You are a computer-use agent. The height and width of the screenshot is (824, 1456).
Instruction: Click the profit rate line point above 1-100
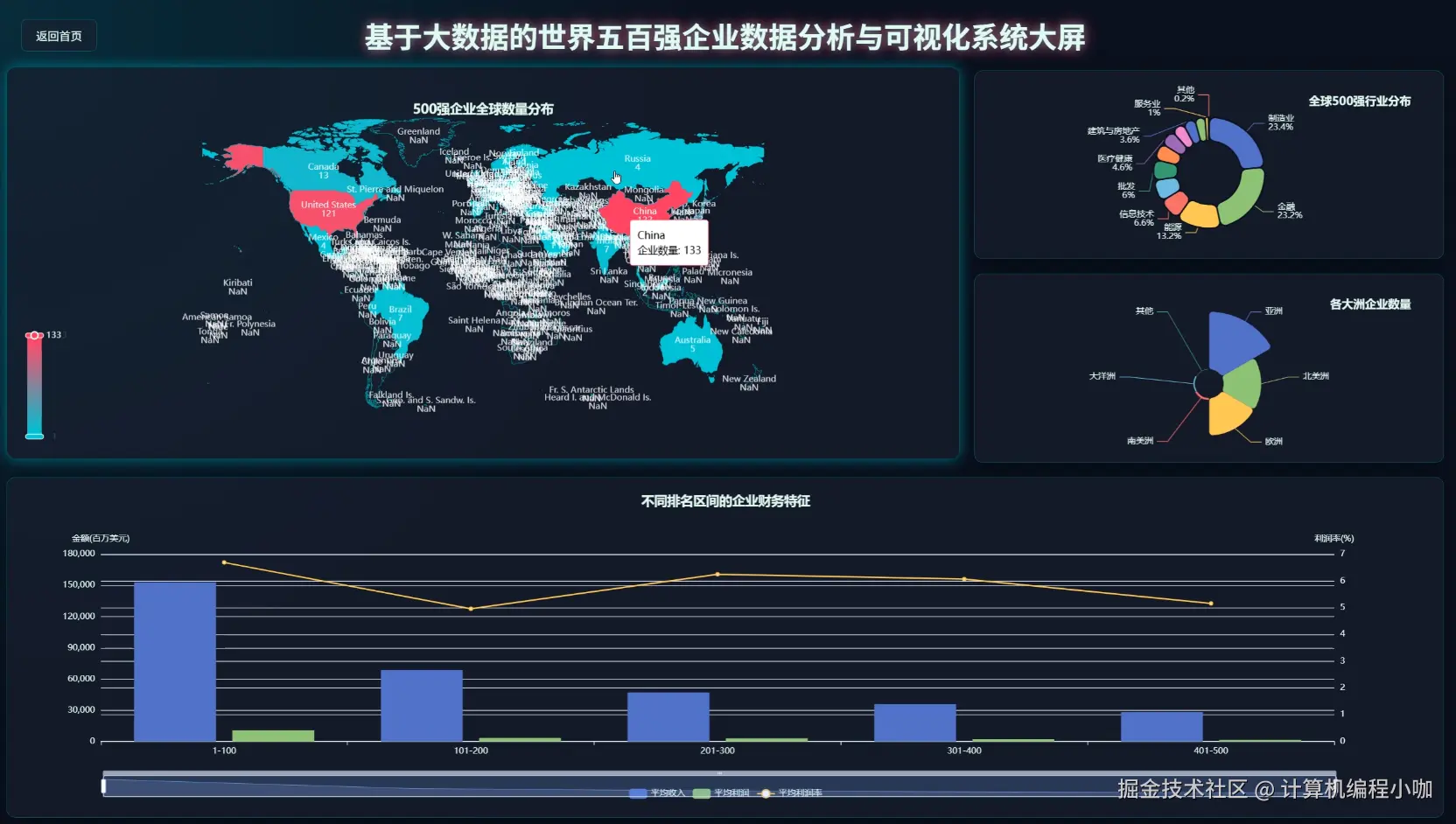[x=224, y=562]
